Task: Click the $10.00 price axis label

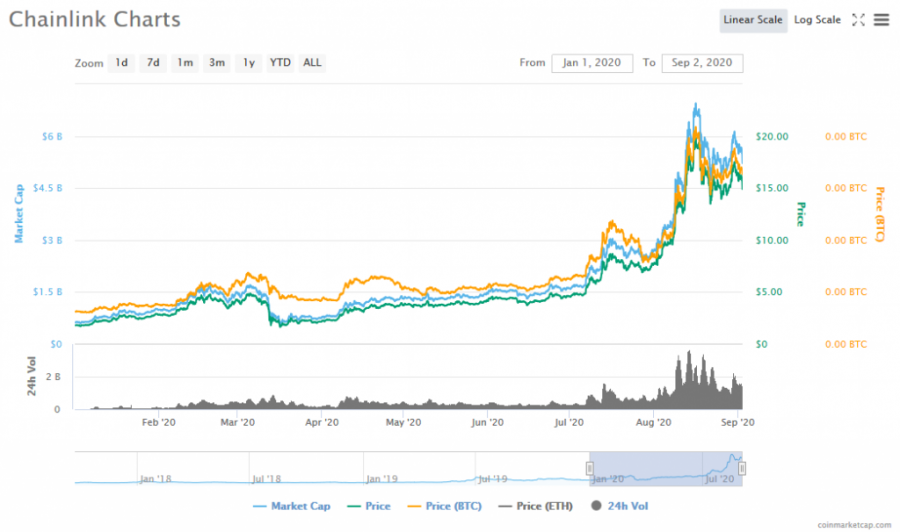Action: [772, 240]
